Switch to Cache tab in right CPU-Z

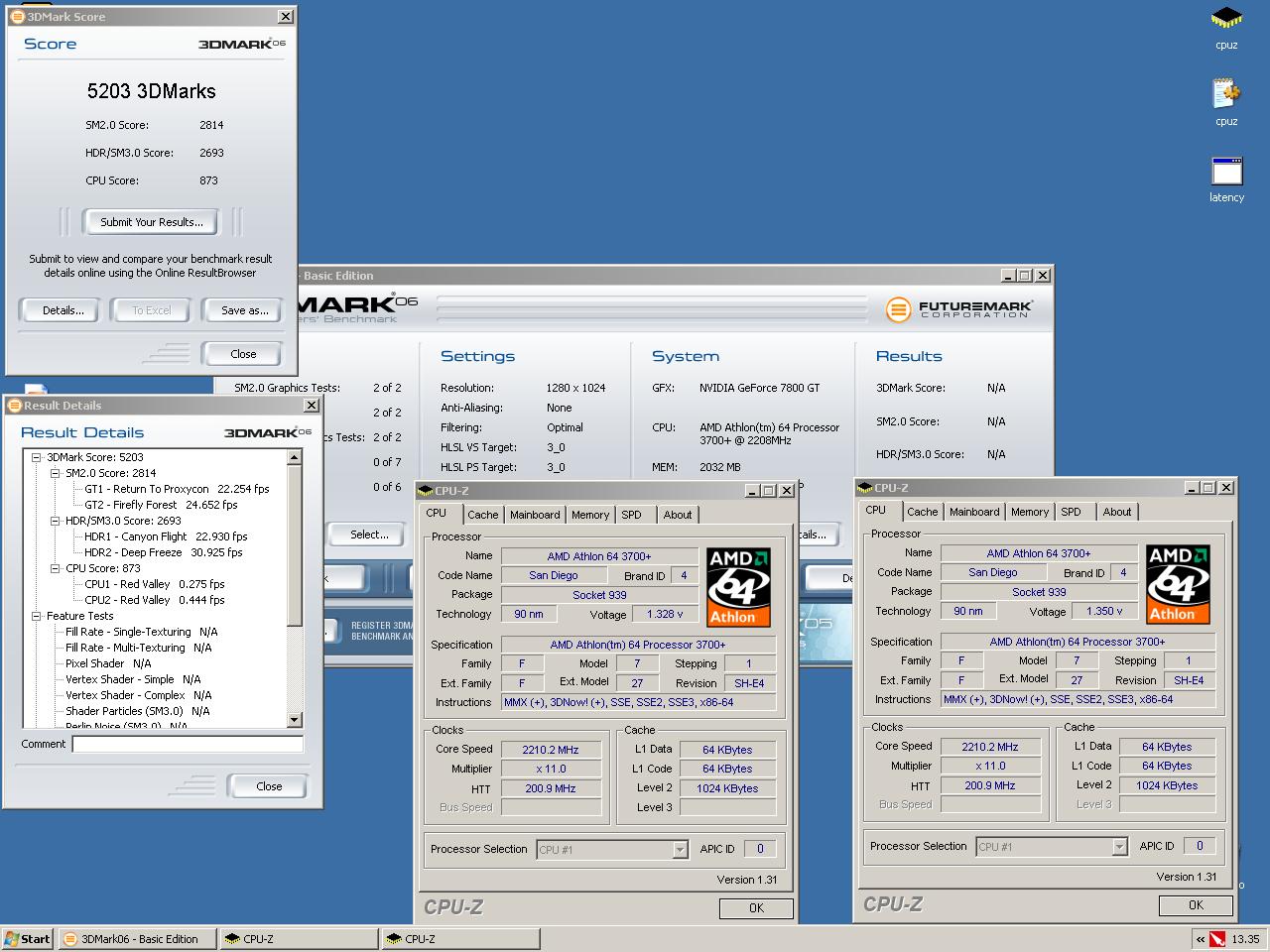[923, 512]
